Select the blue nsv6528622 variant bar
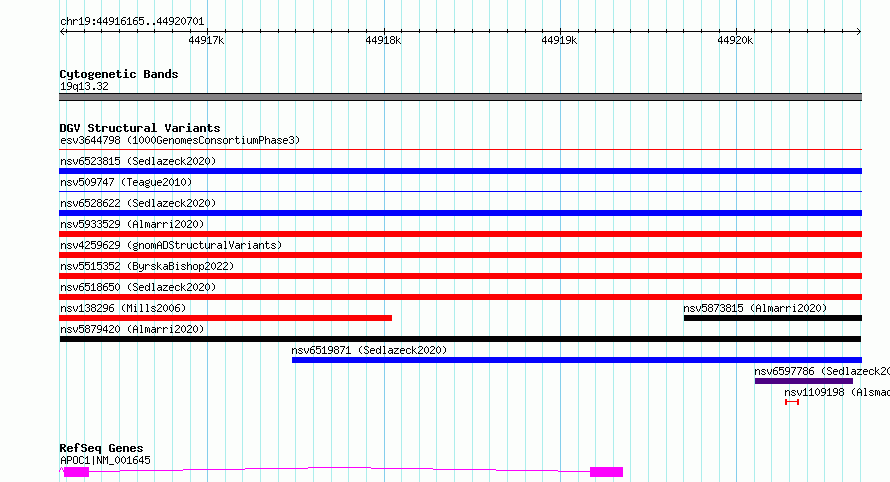Screen dimensions: 890x482 [x=460, y=213]
